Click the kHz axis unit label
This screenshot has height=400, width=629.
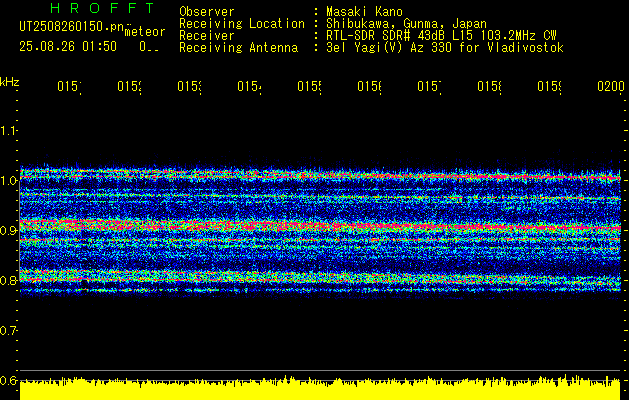tap(10, 82)
